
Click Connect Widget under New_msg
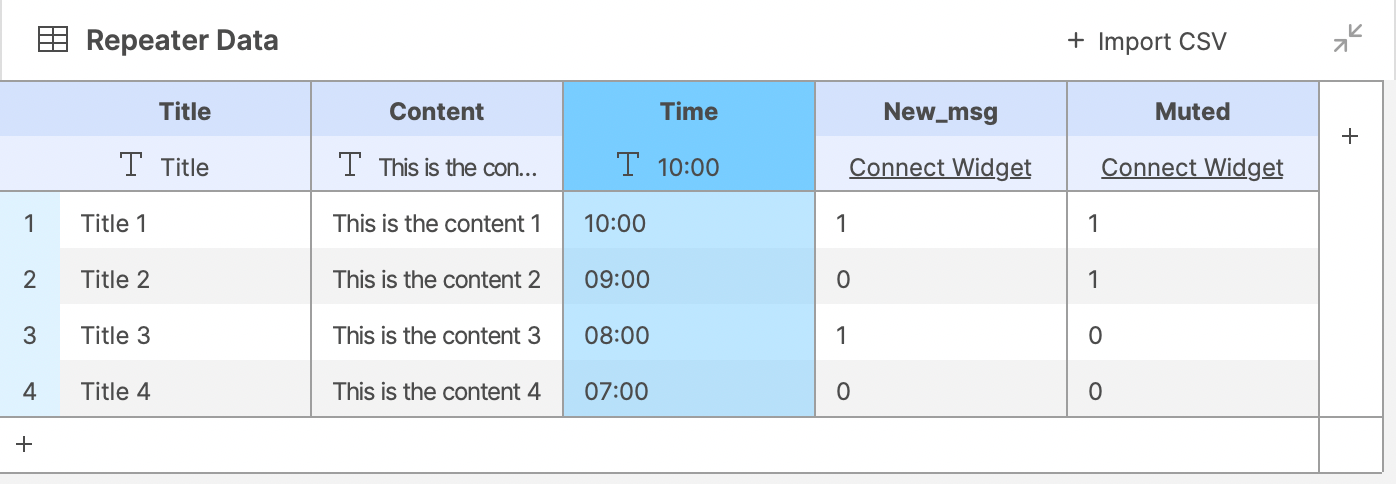pyautogui.click(x=940, y=167)
